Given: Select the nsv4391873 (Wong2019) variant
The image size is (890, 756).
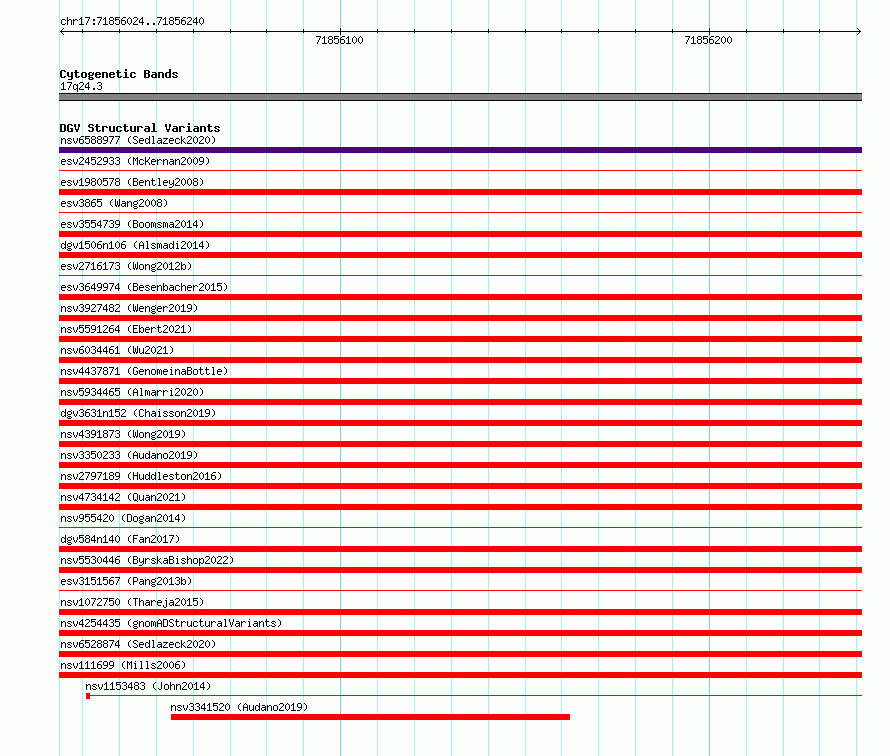Looking at the screenshot, I should [123, 434].
